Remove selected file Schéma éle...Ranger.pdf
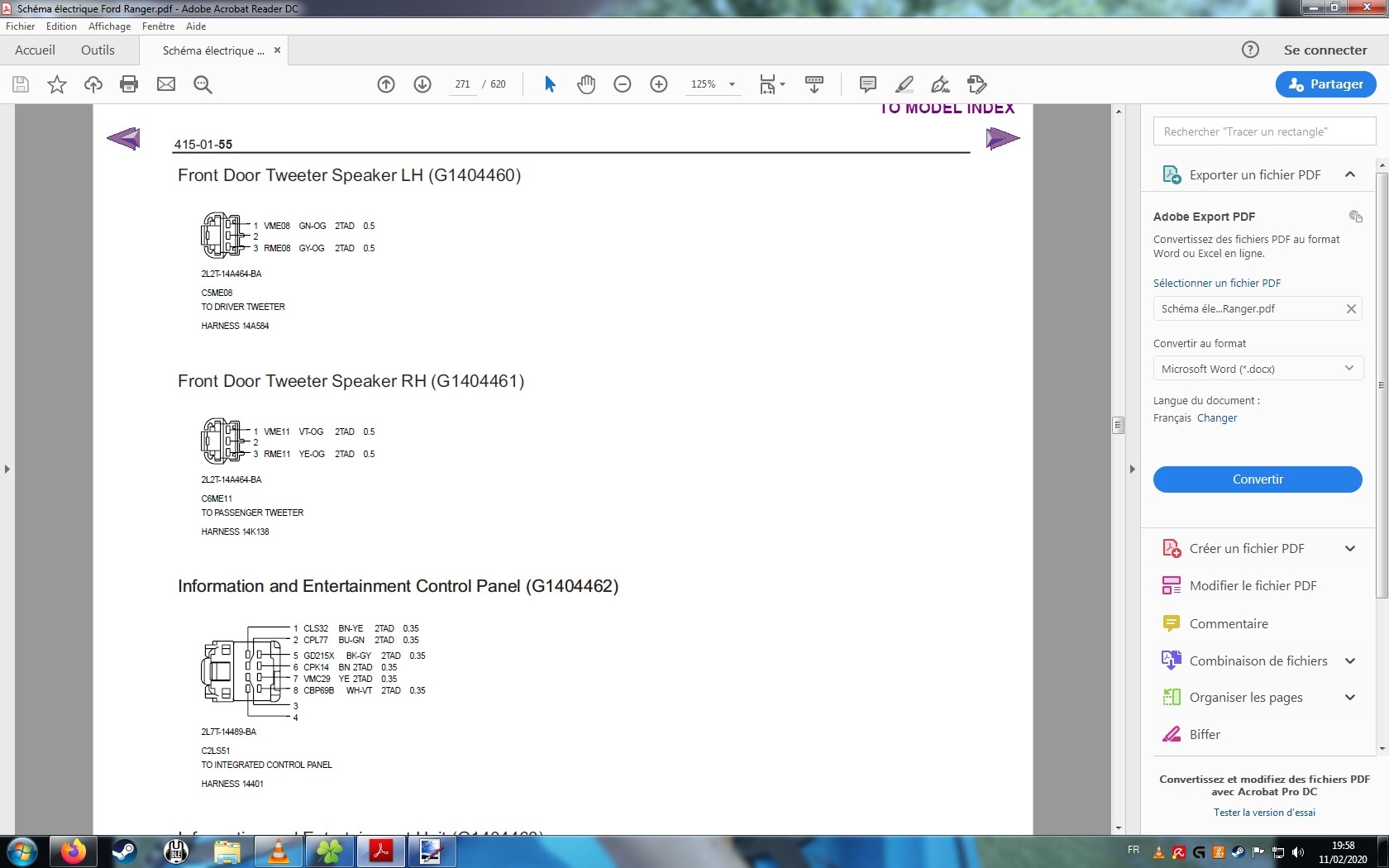The image size is (1389, 868). [1351, 309]
